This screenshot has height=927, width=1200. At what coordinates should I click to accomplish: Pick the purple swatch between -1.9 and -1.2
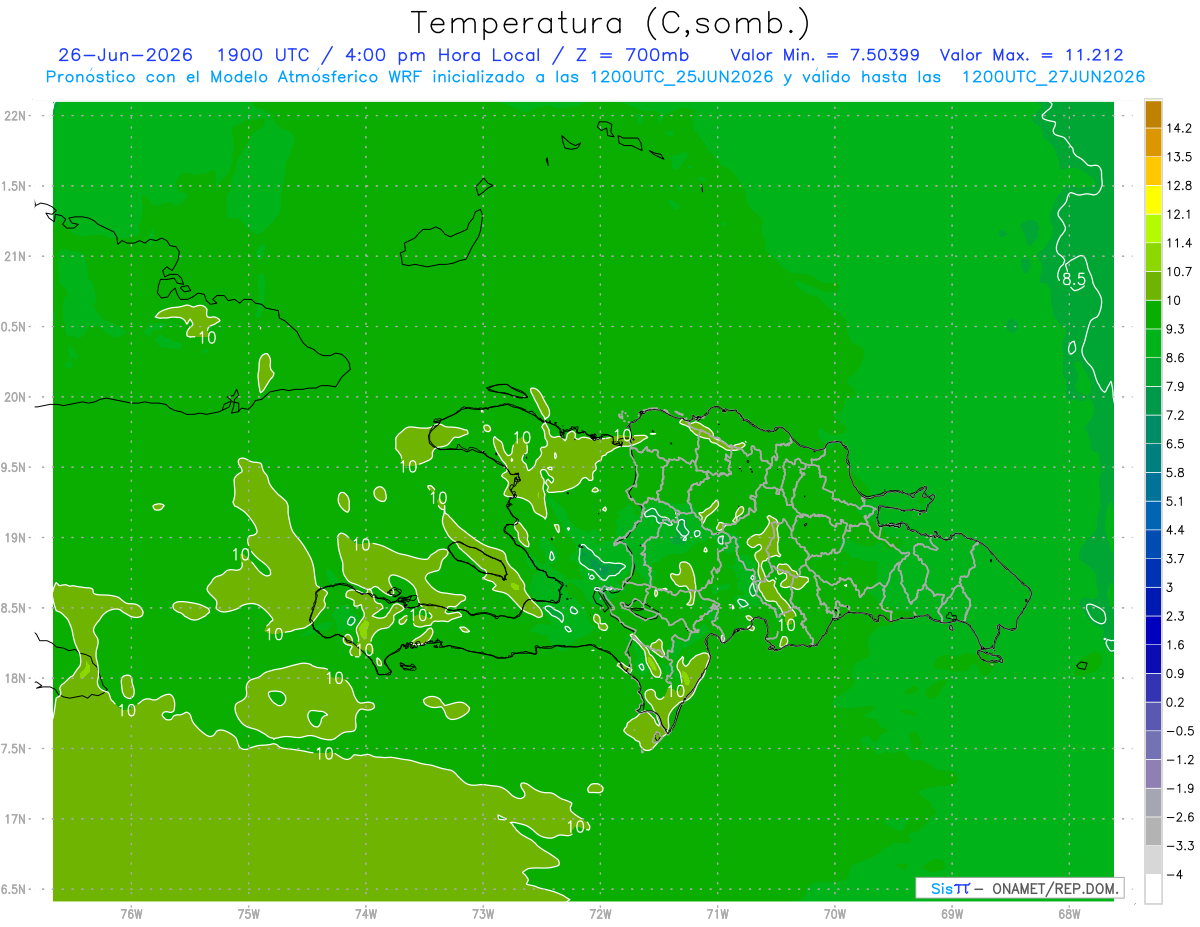(x=1153, y=775)
